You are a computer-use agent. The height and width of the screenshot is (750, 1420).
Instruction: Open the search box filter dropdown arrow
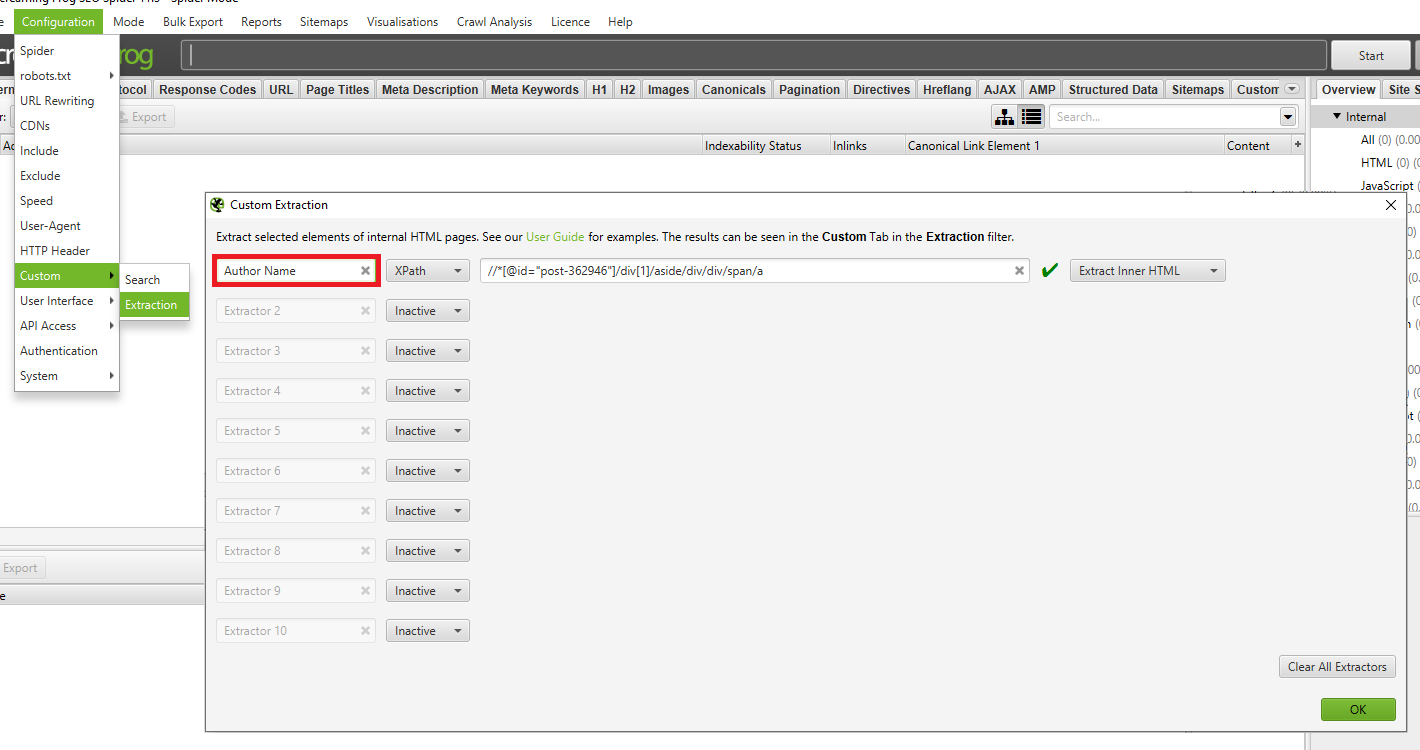click(x=1287, y=117)
